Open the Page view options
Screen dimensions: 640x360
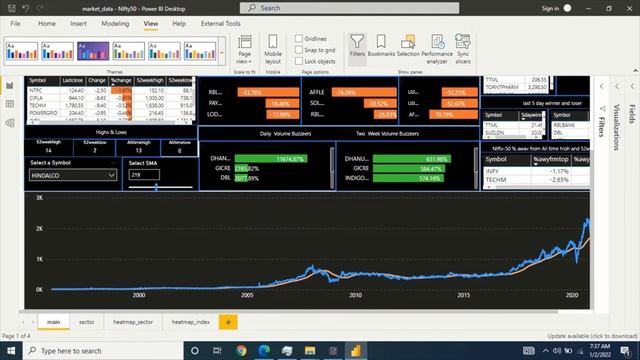pos(244,49)
